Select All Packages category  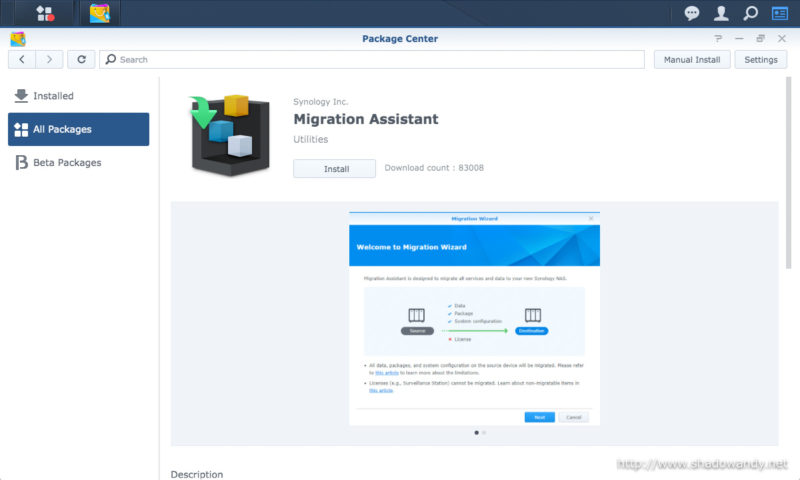point(79,129)
